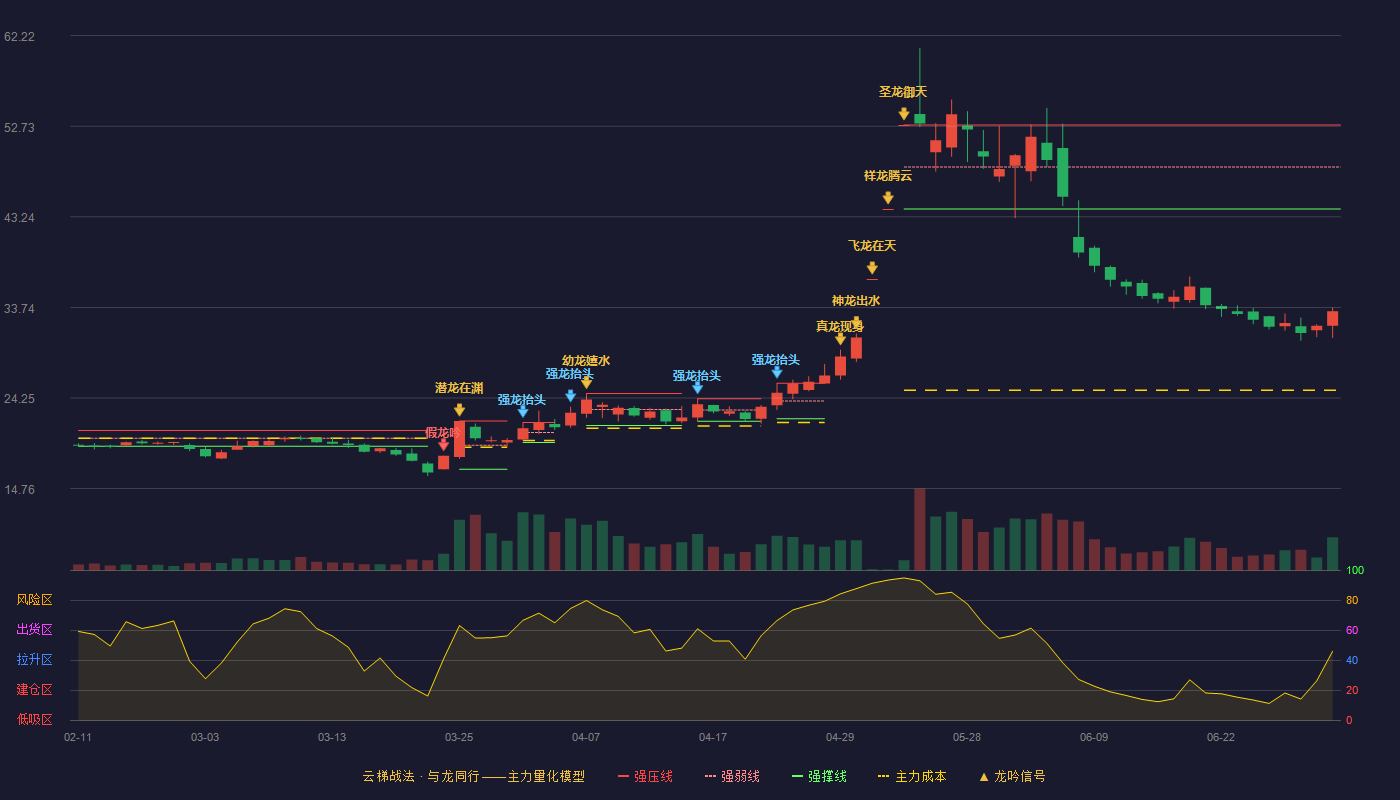
Task: Click the 拉升区 zone label
Action: 34,660
